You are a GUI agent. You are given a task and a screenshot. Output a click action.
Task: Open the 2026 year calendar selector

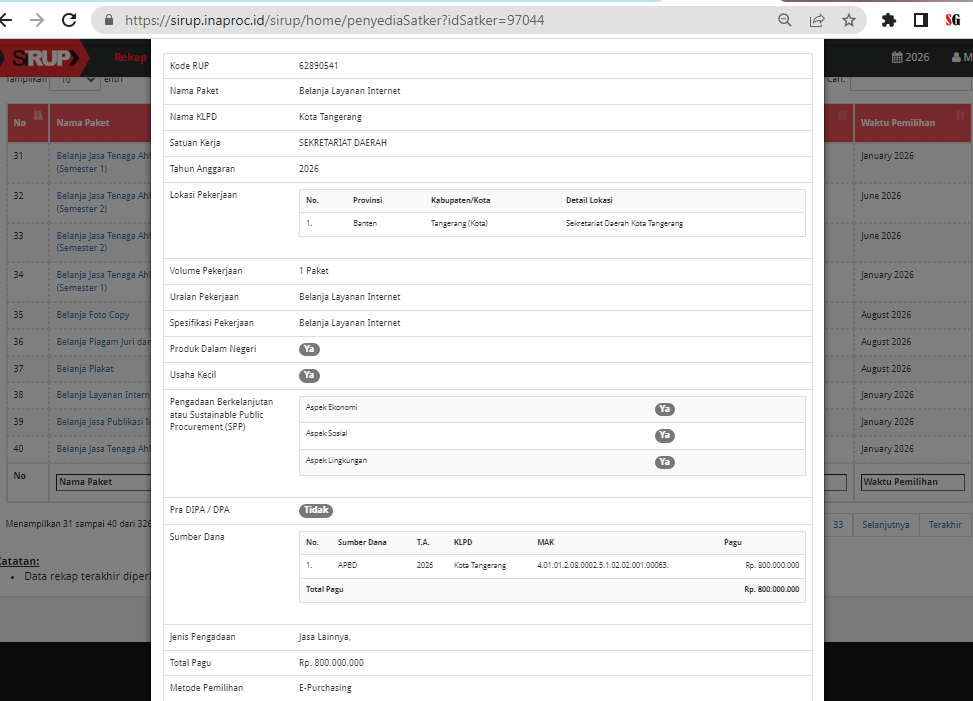910,57
